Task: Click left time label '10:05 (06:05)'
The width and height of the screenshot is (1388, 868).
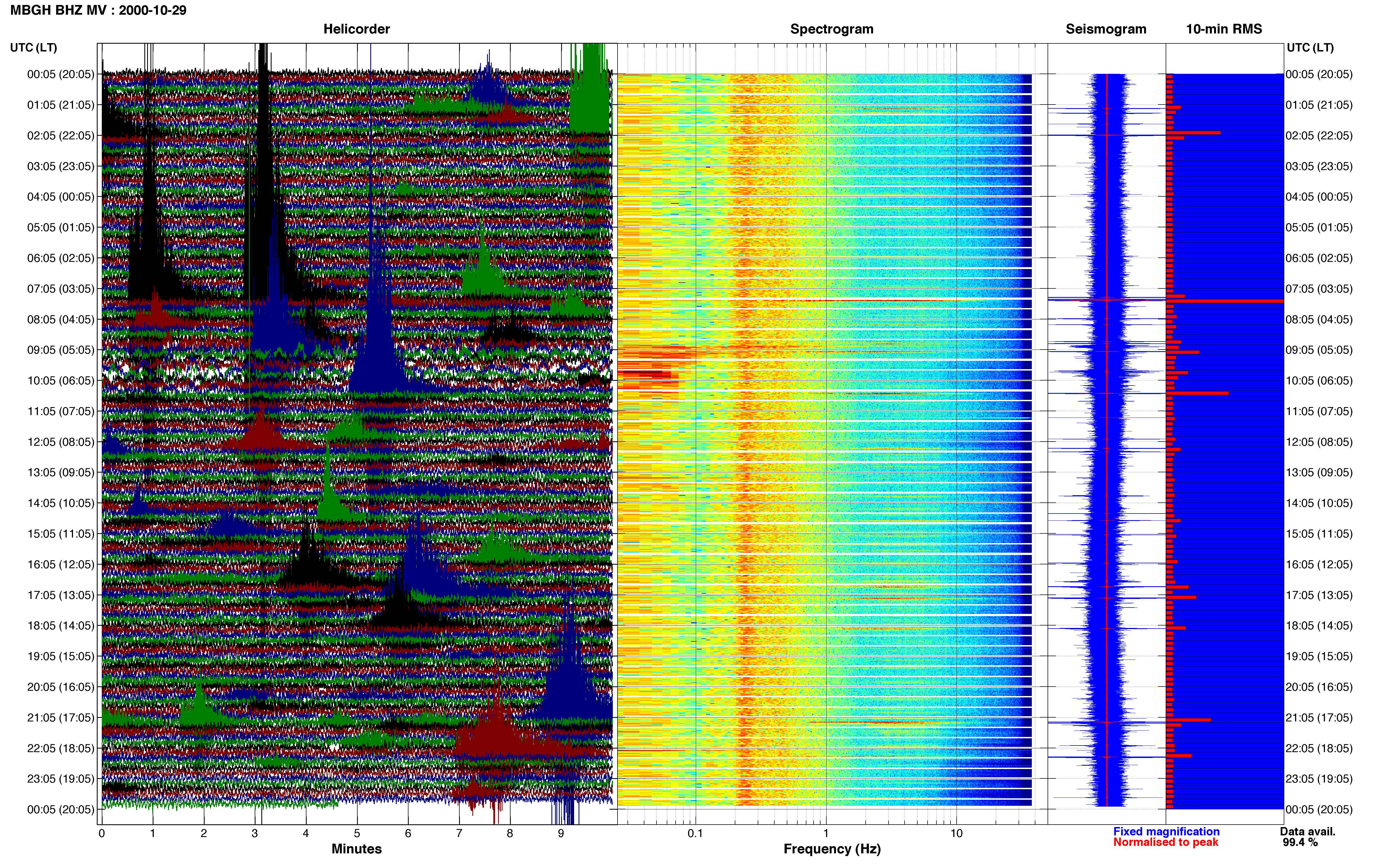Action: pyautogui.click(x=61, y=380)
